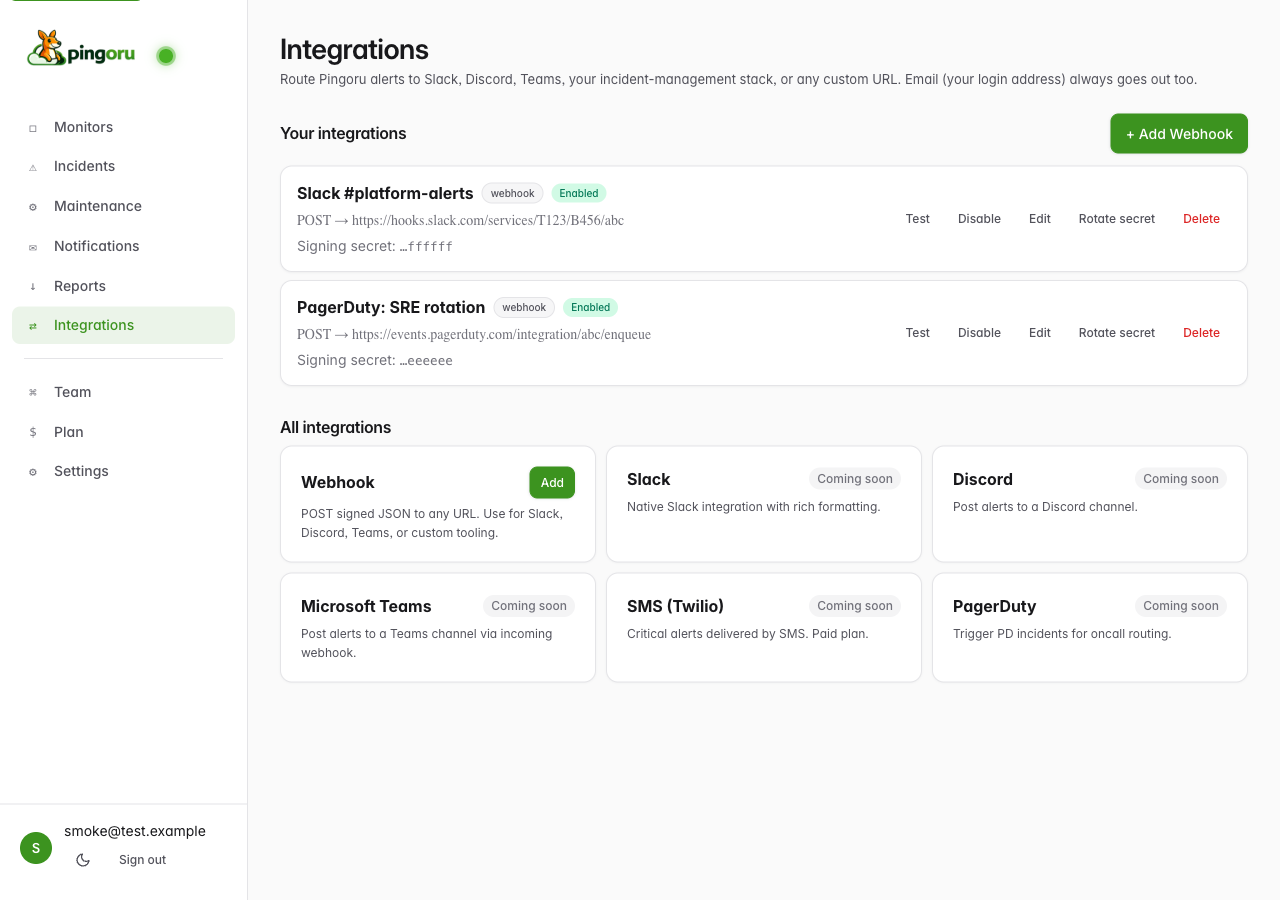Sign out of the account
This screenshot has width=1280, height=900.
tap(142, 859)
